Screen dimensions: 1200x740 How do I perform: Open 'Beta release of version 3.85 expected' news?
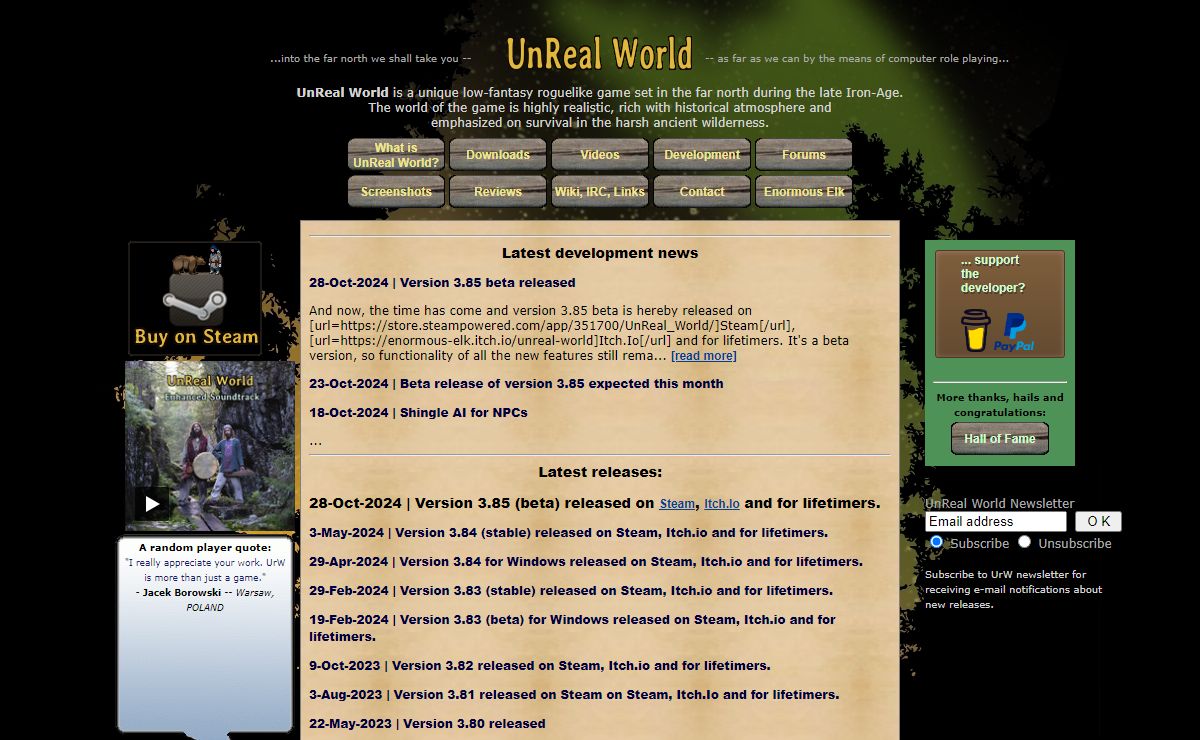pyautogui.click(x=516, y=384)
